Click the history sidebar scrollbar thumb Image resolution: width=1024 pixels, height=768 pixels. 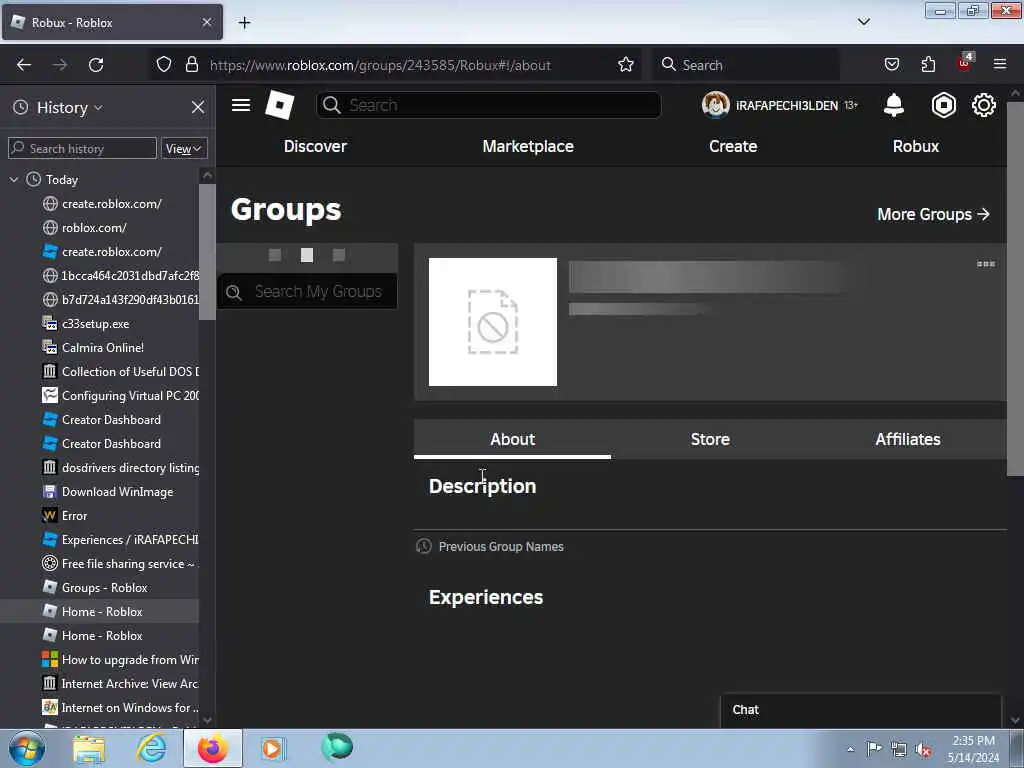click(207, 252)
